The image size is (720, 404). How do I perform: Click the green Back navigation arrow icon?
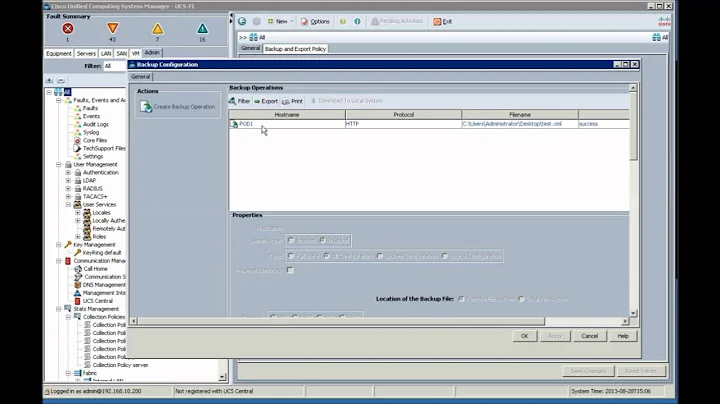pyautogui.click(x=242, y=21)
